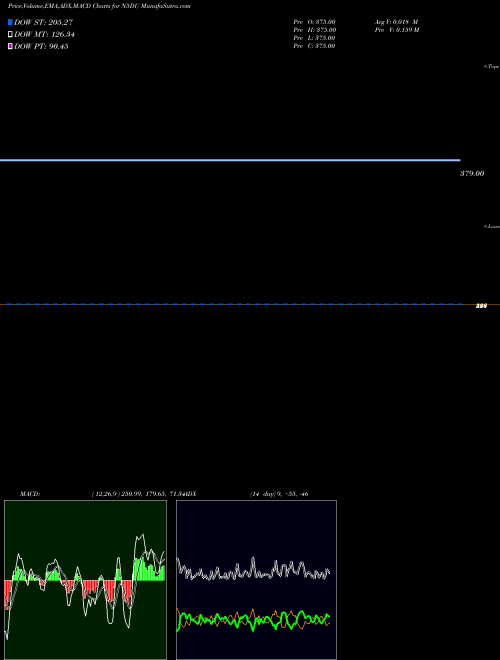This screenshot has width=500, height=660.
Task: Click the ADX (14 day) values text
Action: [x=279, y=494]
